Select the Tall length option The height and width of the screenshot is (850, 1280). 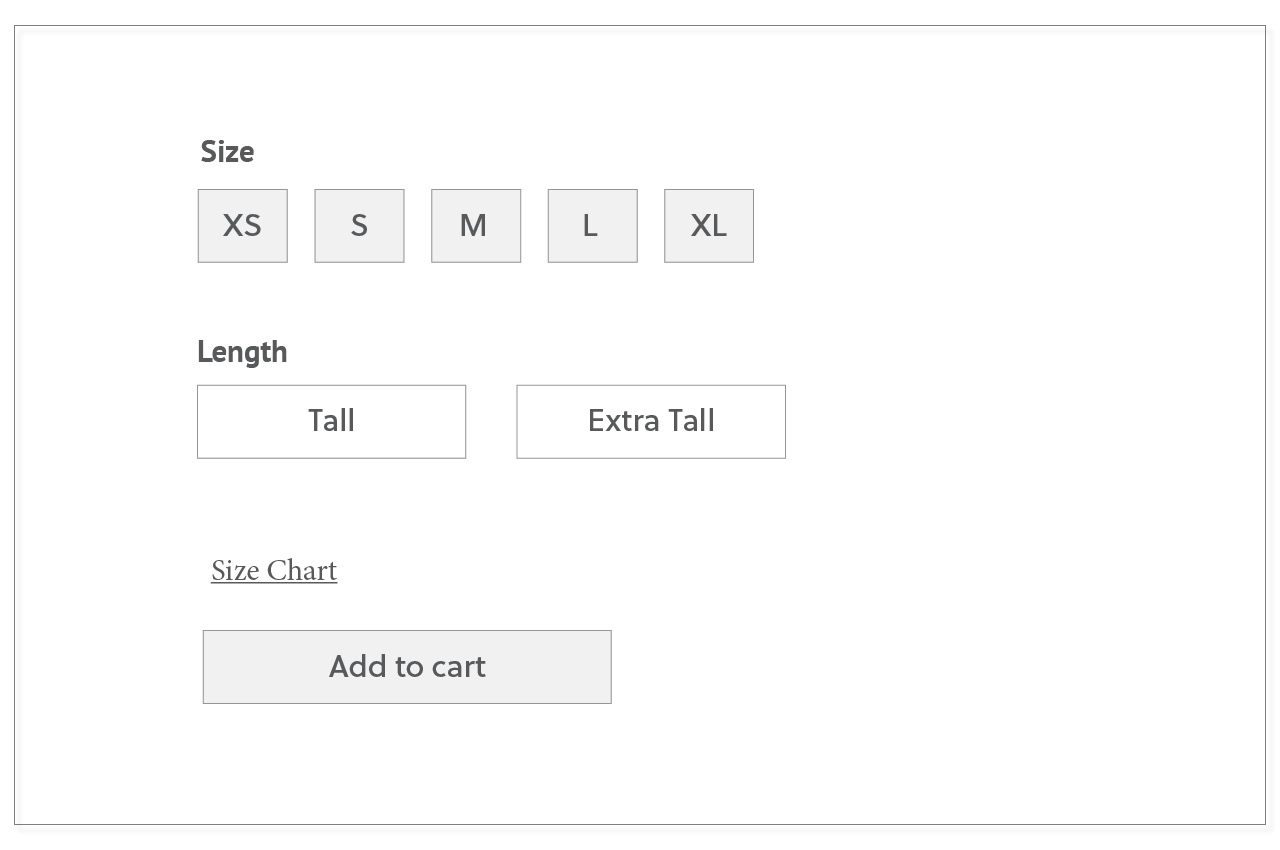pyautogui.click(x=331, y=422)
